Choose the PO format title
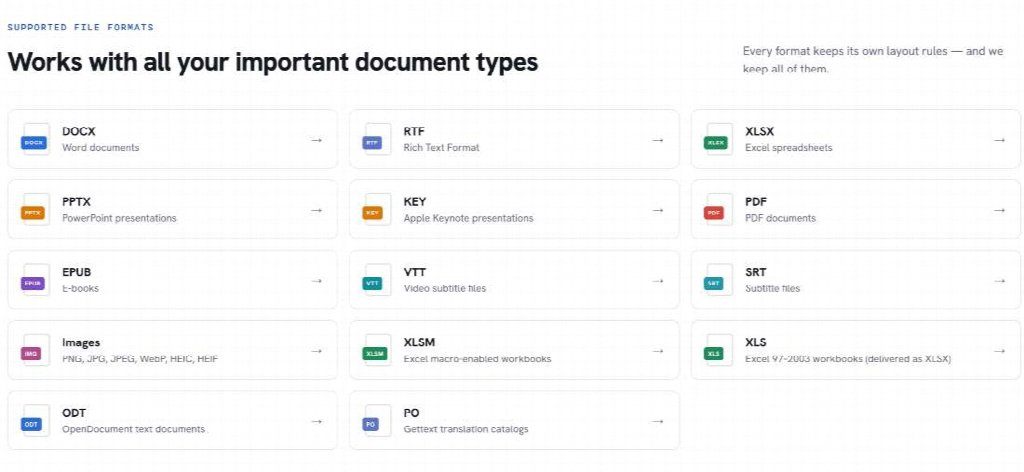This screenshot has height=472, width=1024. coord(411,413)
